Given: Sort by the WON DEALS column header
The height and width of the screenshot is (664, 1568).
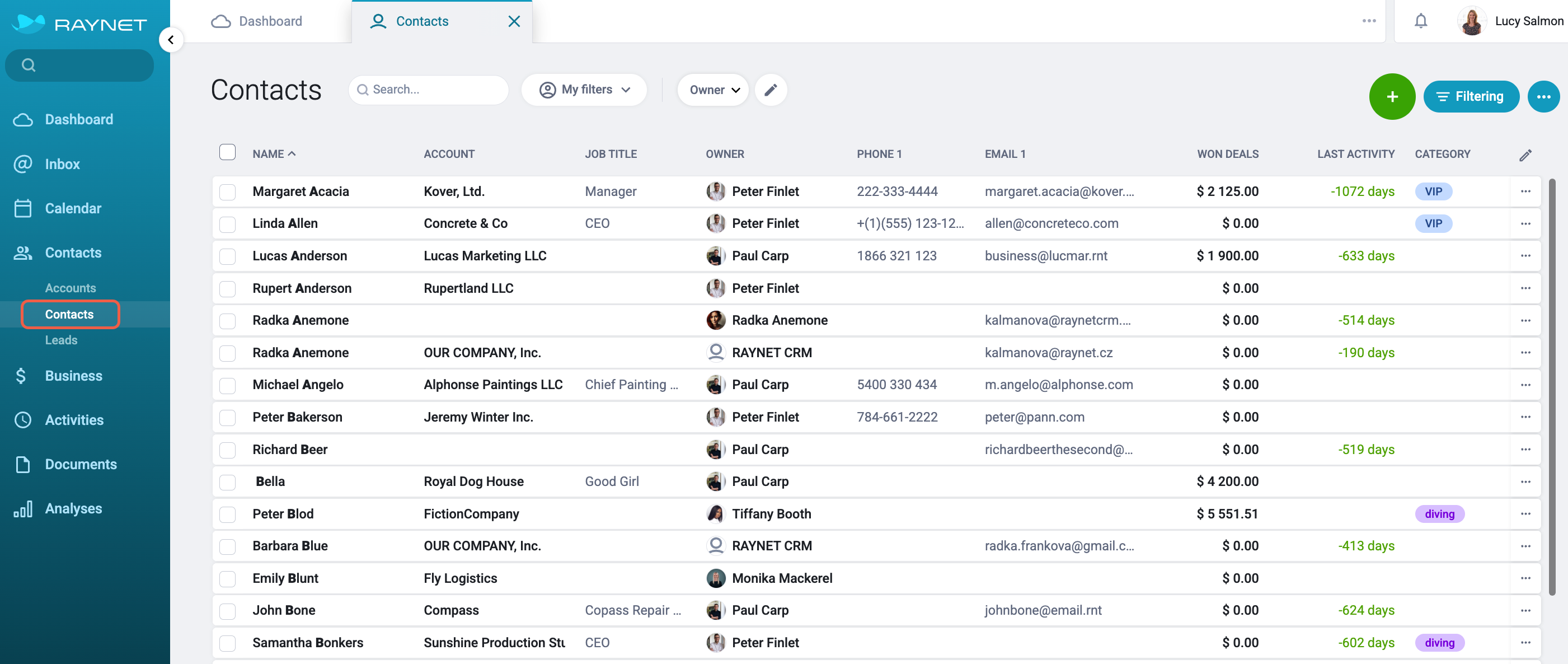Looking at the screenshot, I should [x=1227, y=154].
